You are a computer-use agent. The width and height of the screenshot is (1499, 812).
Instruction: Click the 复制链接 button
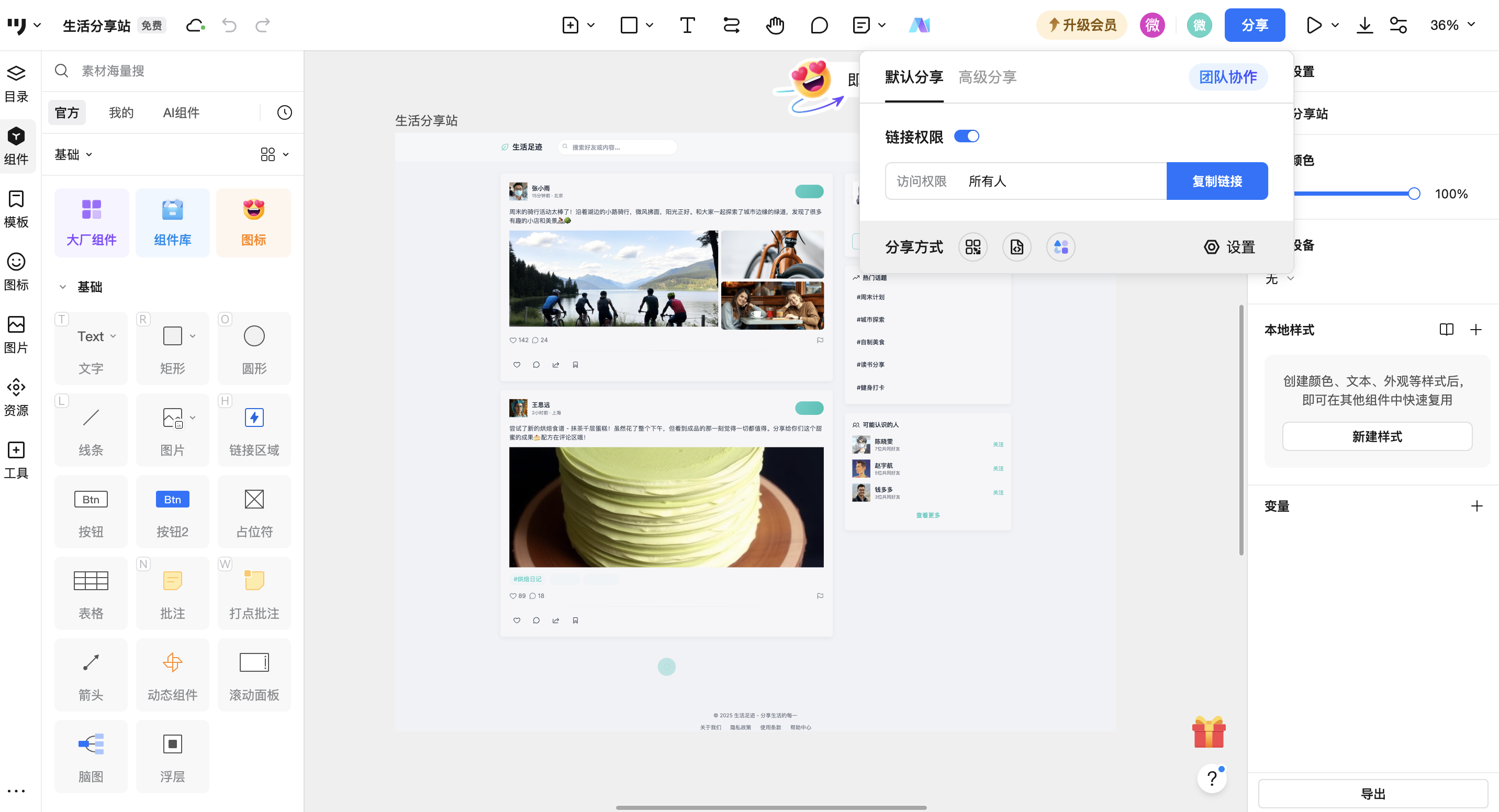pos(1217,181)
